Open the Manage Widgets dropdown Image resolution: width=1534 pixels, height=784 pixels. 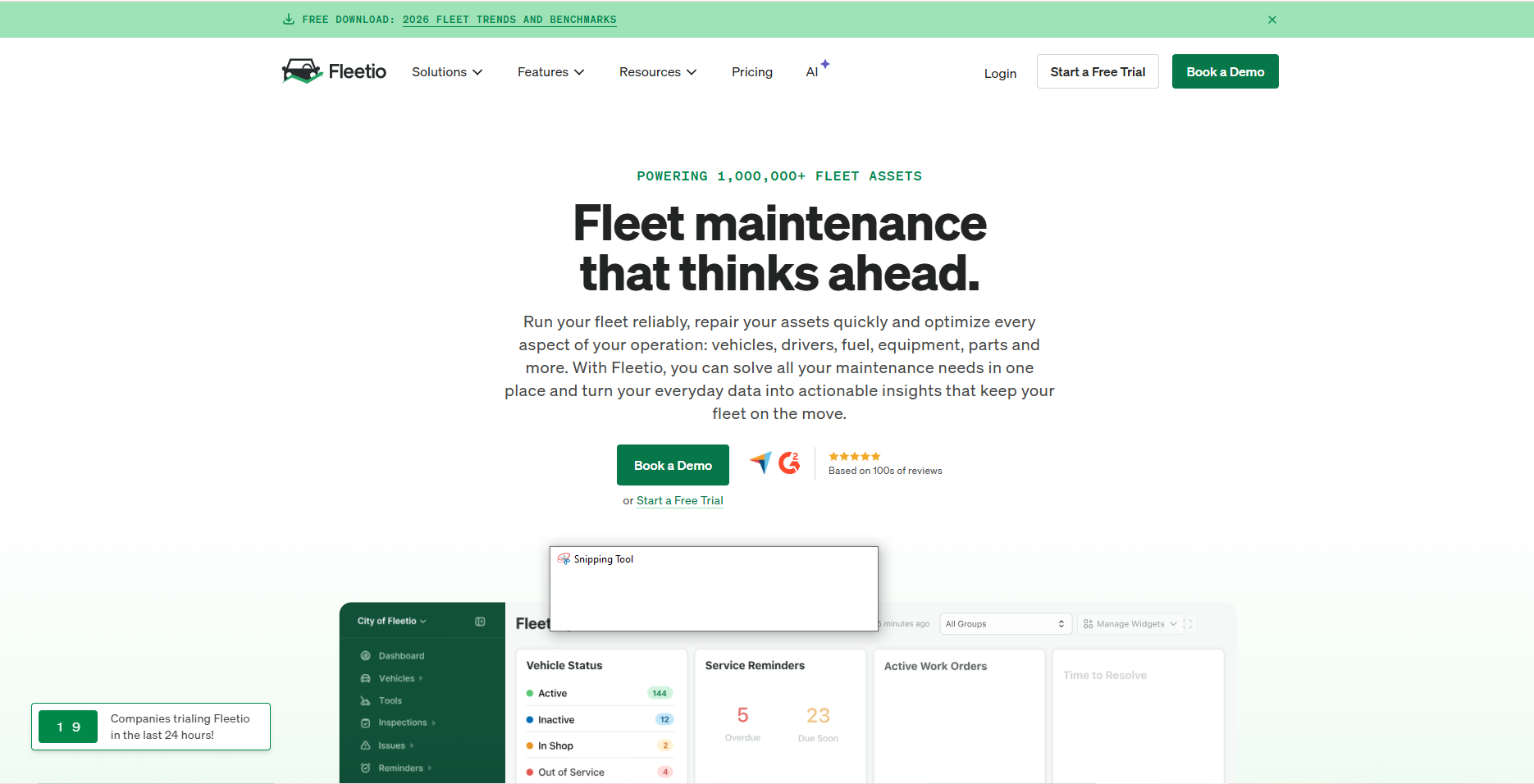click(x=1130, y=624)
